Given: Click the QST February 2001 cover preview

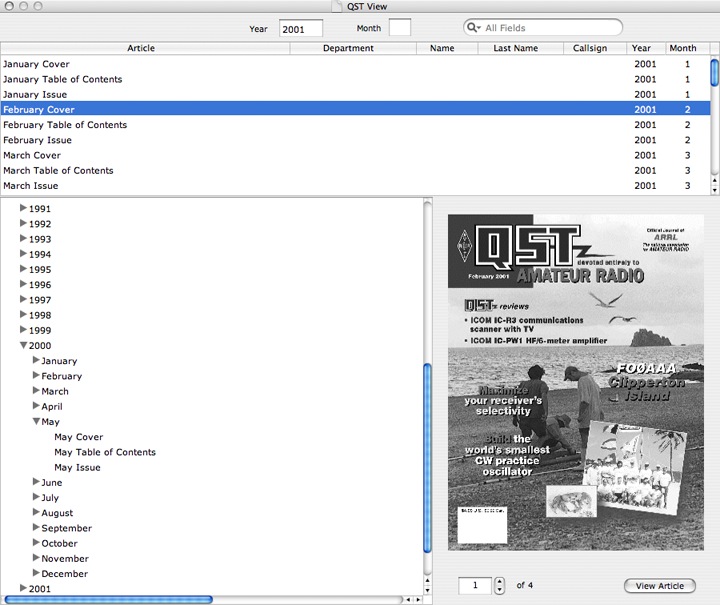Looking at the screenshot, I should [576, 382].
